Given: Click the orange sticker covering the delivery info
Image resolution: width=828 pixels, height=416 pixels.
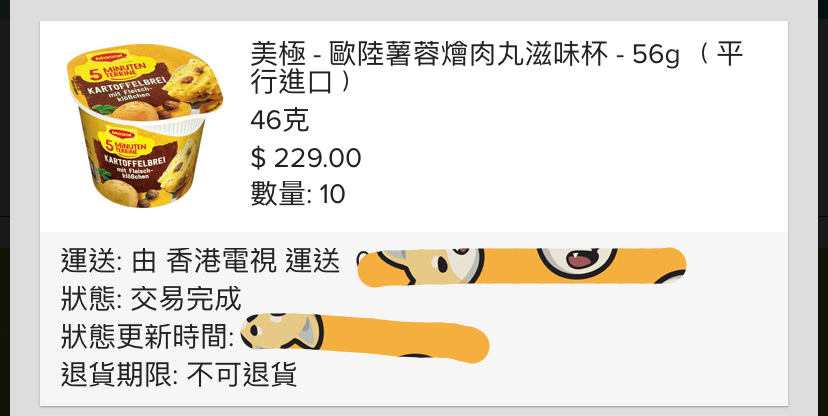Looking at the screenshot, I should pyautogui.click(x=522, y=267).
